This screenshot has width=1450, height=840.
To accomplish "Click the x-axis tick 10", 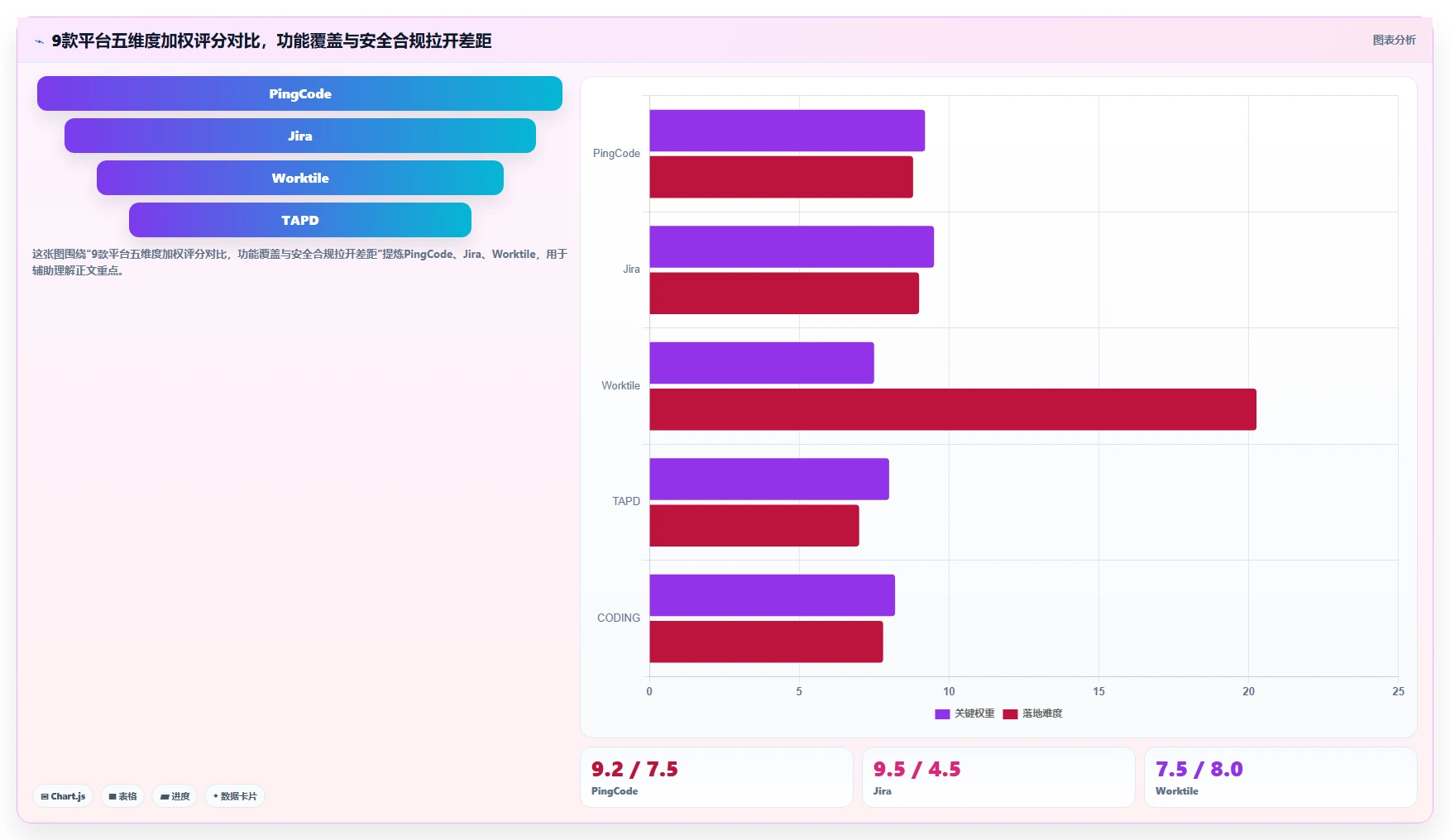I will pos(949,691).
